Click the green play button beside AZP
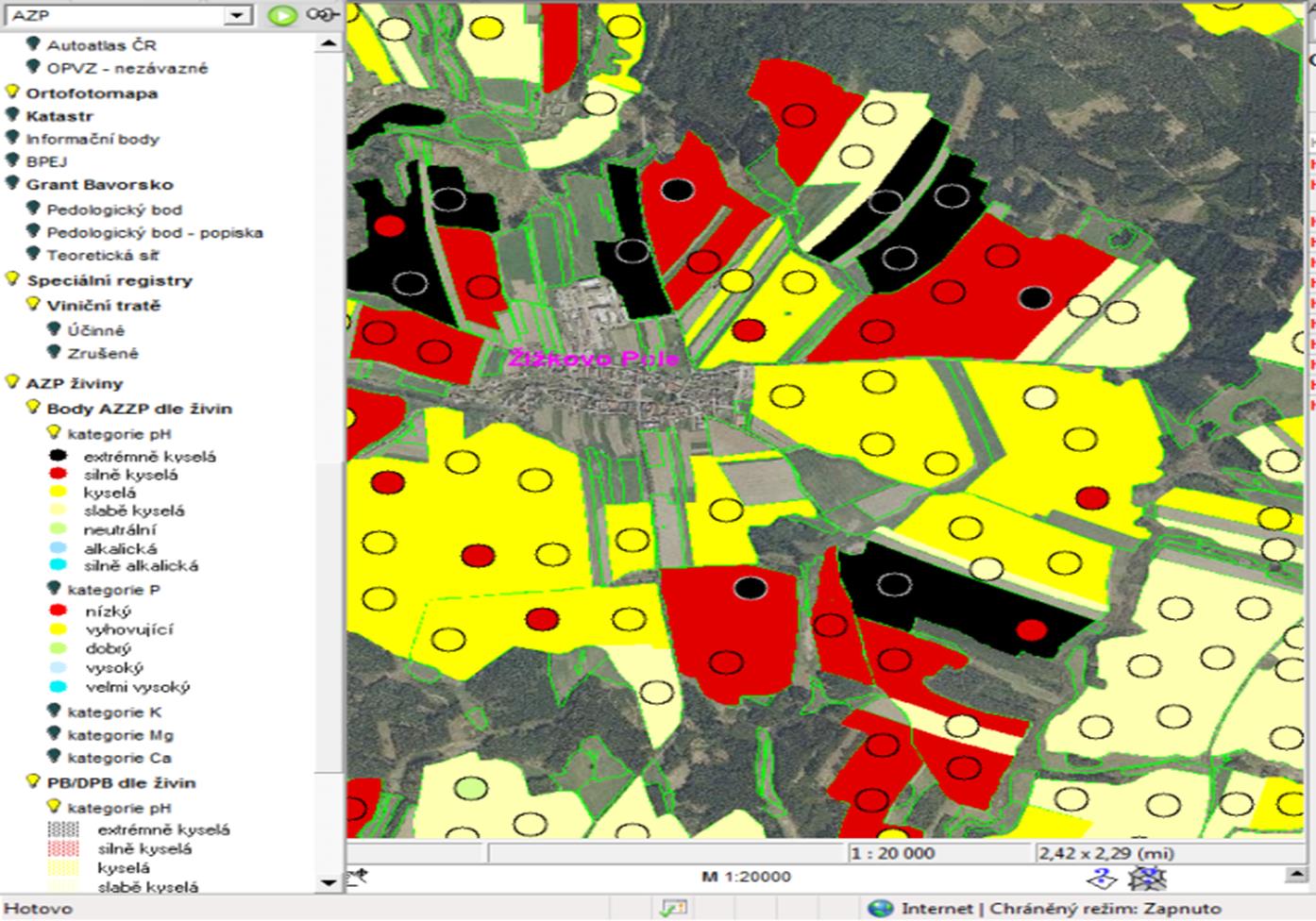The height and width of the screenshot is (921, 1316). click(x=281, y=15)
